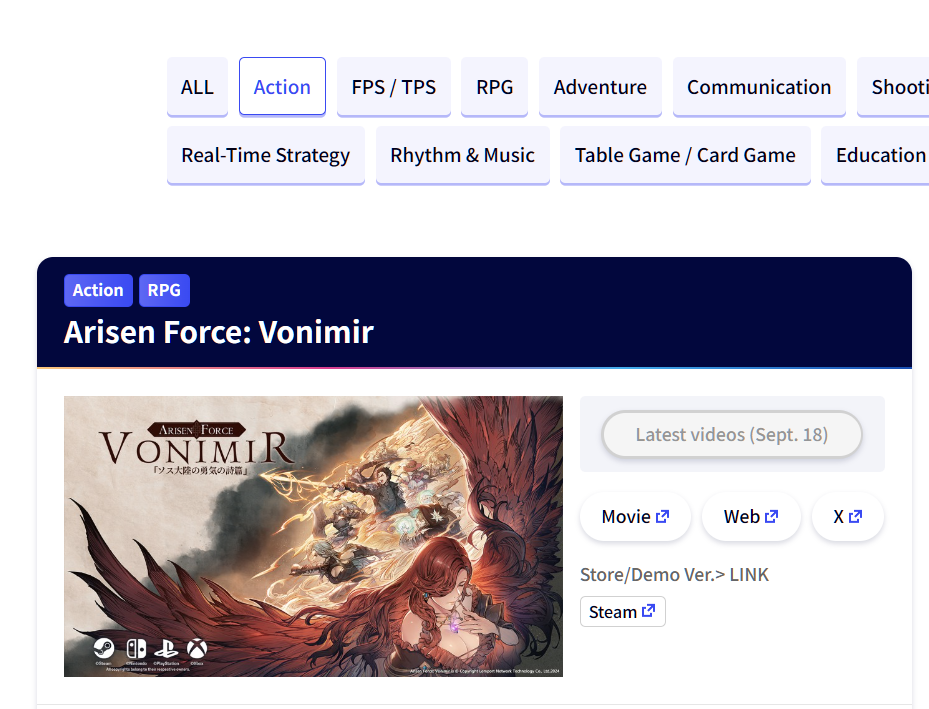Filter by RPG in the genre row
Image resolution: width=929 pixels, height=709 pixels.
coord(494,86)
